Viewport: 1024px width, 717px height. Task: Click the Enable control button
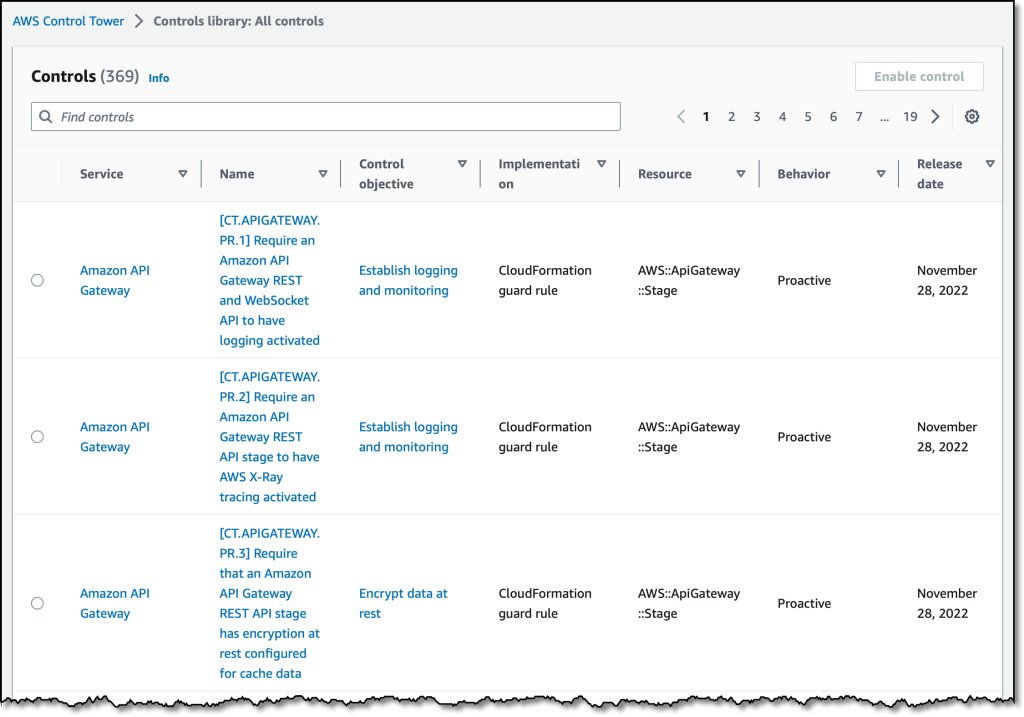point(919,76)
